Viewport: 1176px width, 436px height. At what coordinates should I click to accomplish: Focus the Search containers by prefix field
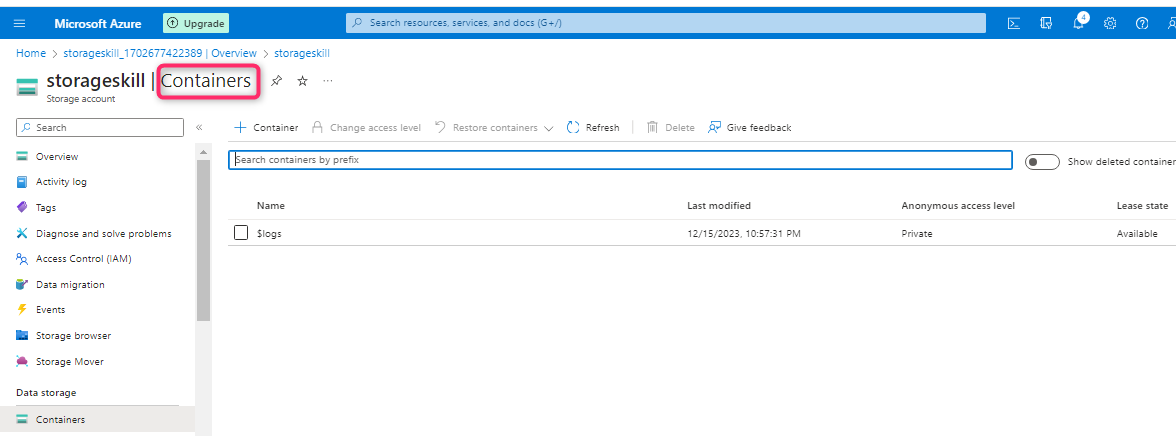pos(620,160)
